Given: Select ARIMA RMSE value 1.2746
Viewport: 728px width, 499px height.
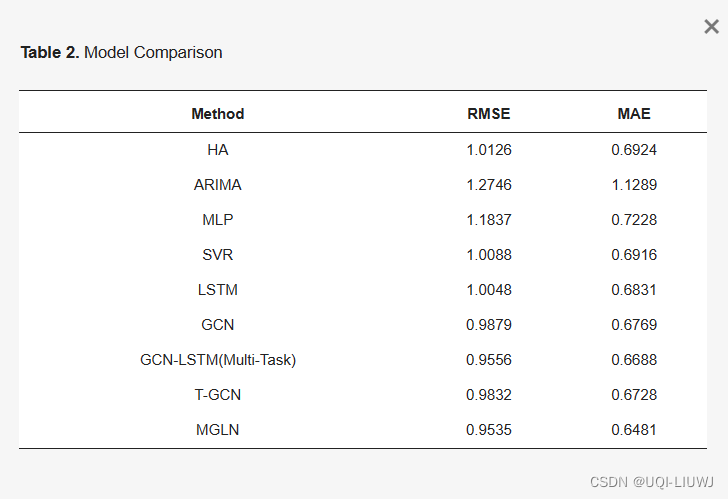Looking at the screenshot, I should tap(489, 185).
